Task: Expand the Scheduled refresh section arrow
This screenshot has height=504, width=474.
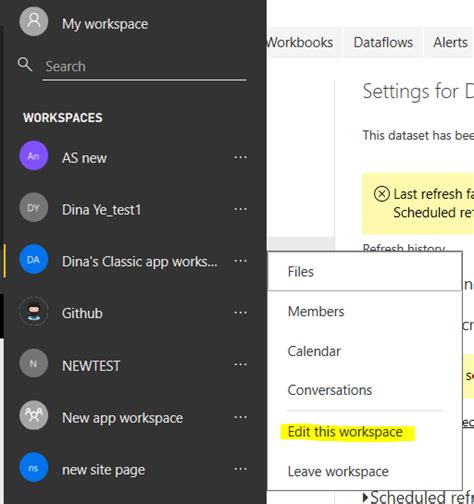Action: click(365, 497)
